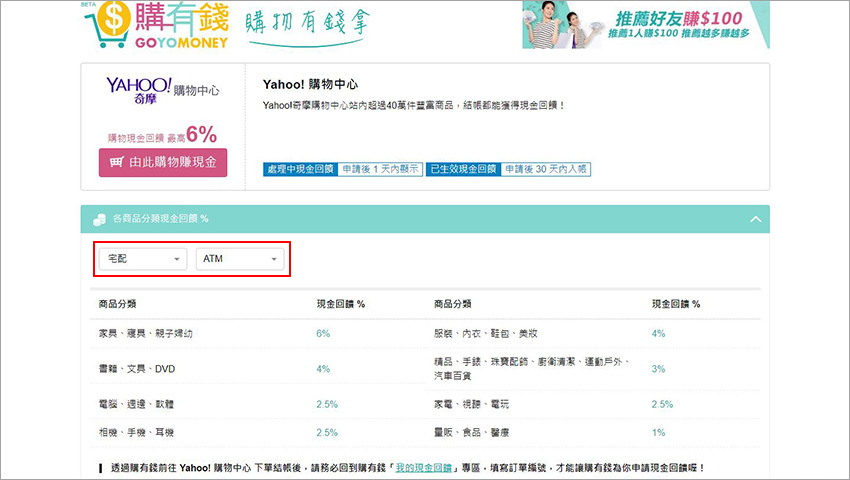
Task: Click the coins icon in the teal header
Action: click(99, 219)
